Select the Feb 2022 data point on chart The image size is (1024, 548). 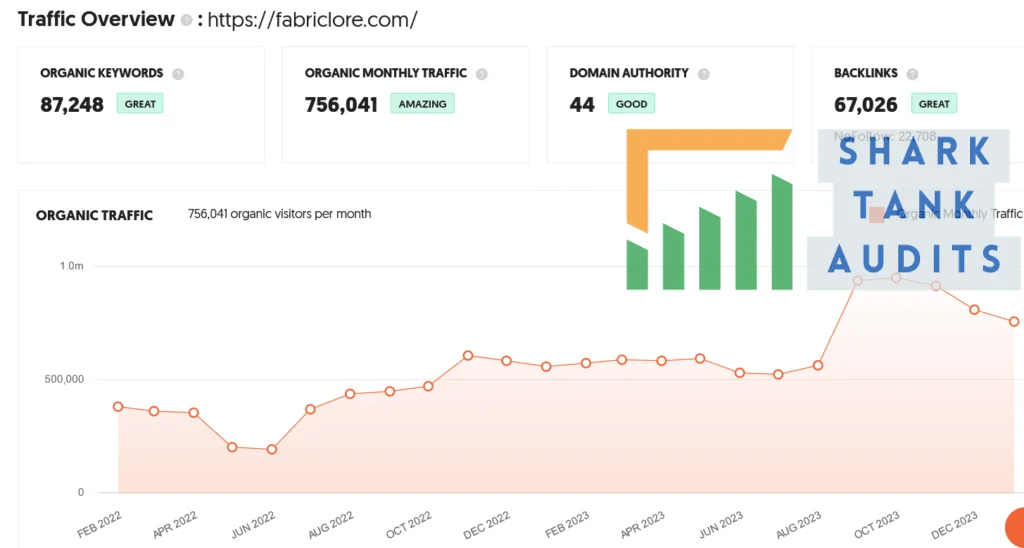pos(118,406)
